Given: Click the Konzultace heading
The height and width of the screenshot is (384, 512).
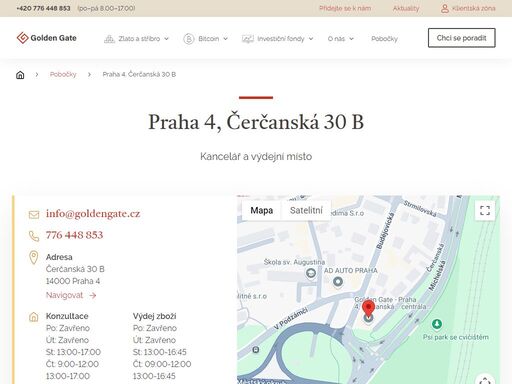Looking at the screenshot, I should click(67, 316).
